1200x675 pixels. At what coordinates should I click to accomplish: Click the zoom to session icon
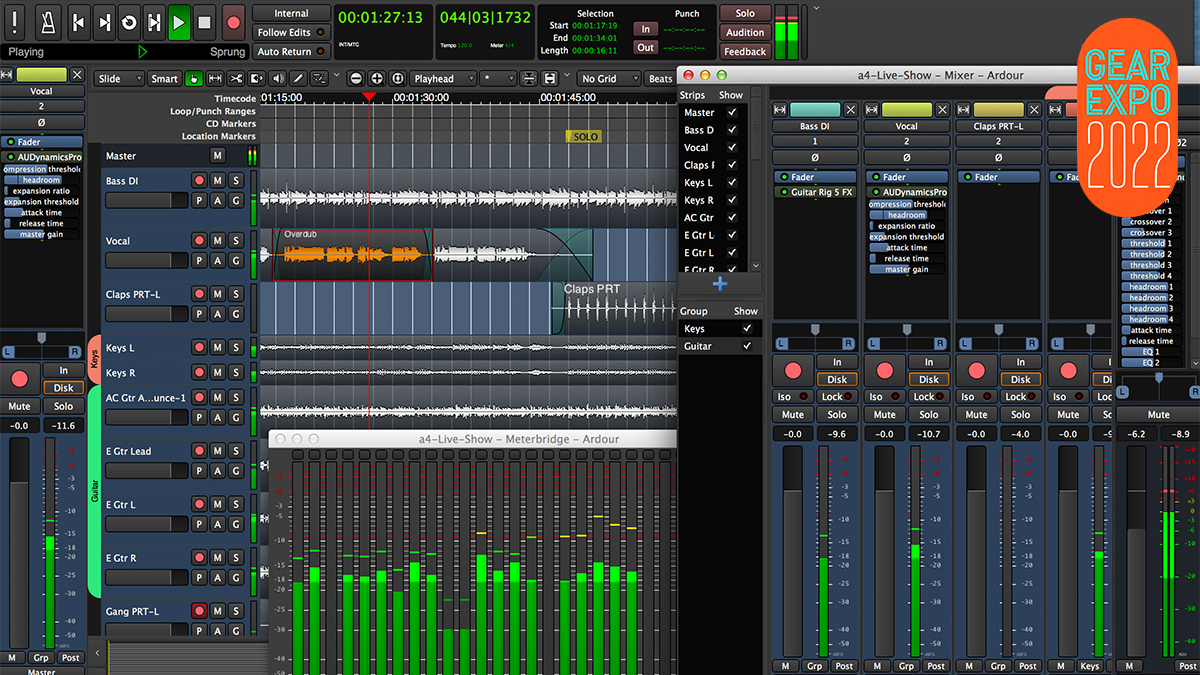(398, 79)
